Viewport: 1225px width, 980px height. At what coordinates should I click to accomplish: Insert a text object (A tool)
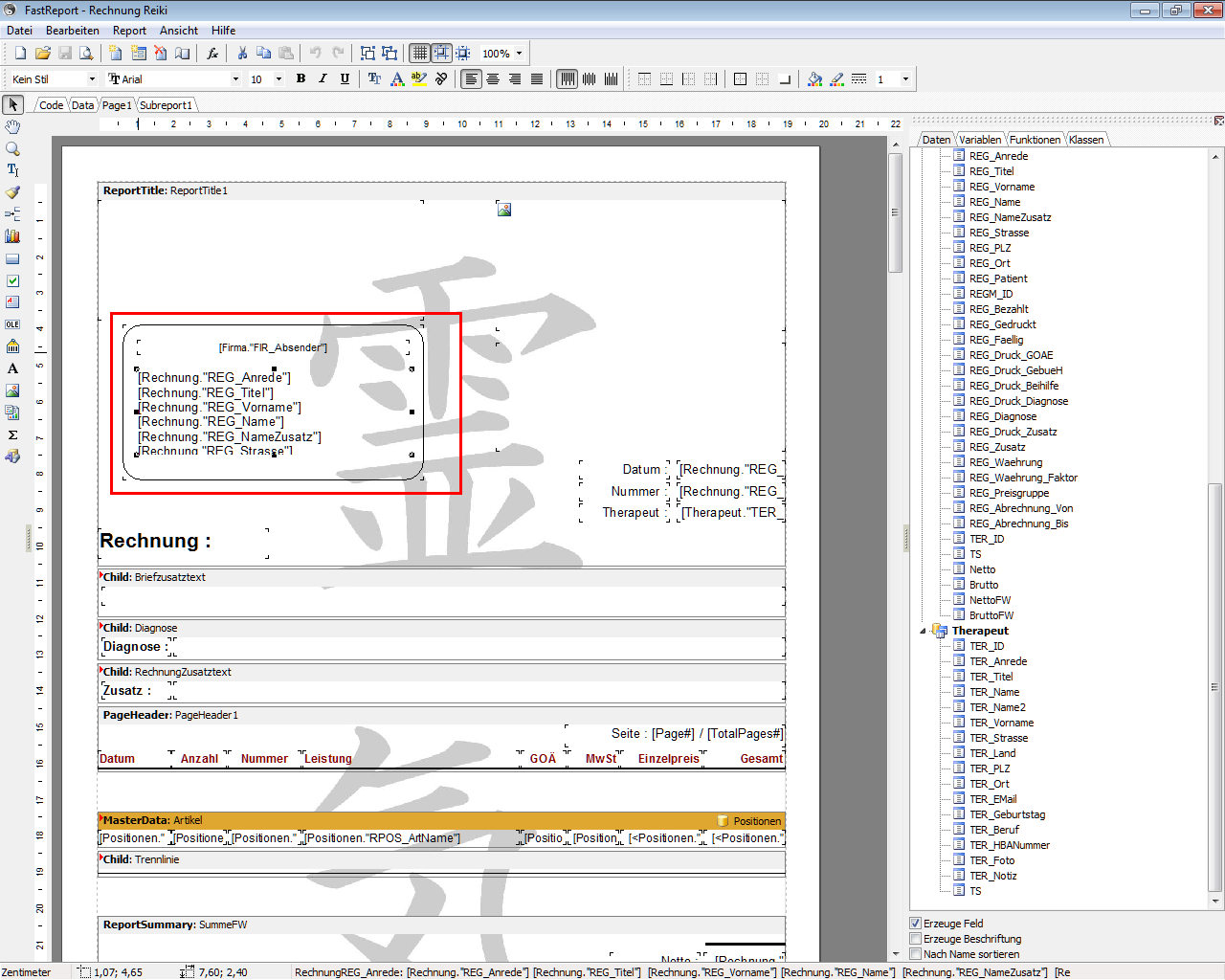pyautogui.click(x=12, y=368)
